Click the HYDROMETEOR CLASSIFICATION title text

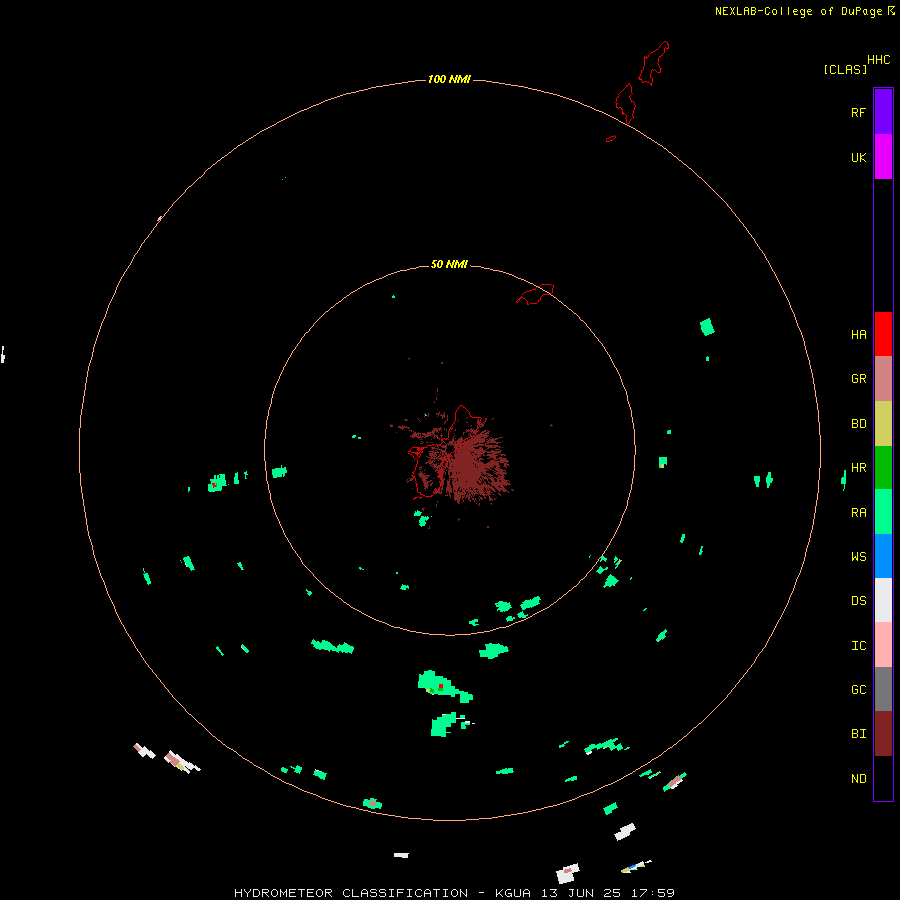[x=351, y=893]
